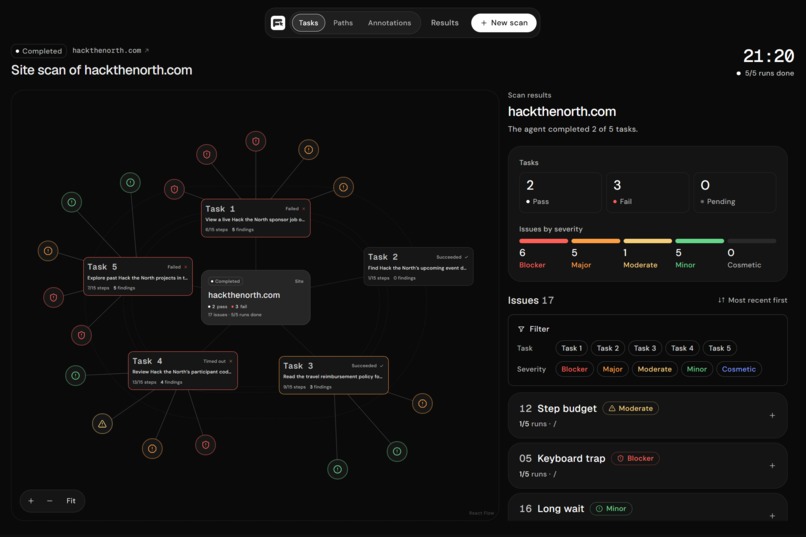Click the 0 Pending tasks card
806x537 pixels.
[x=735, y=192]
